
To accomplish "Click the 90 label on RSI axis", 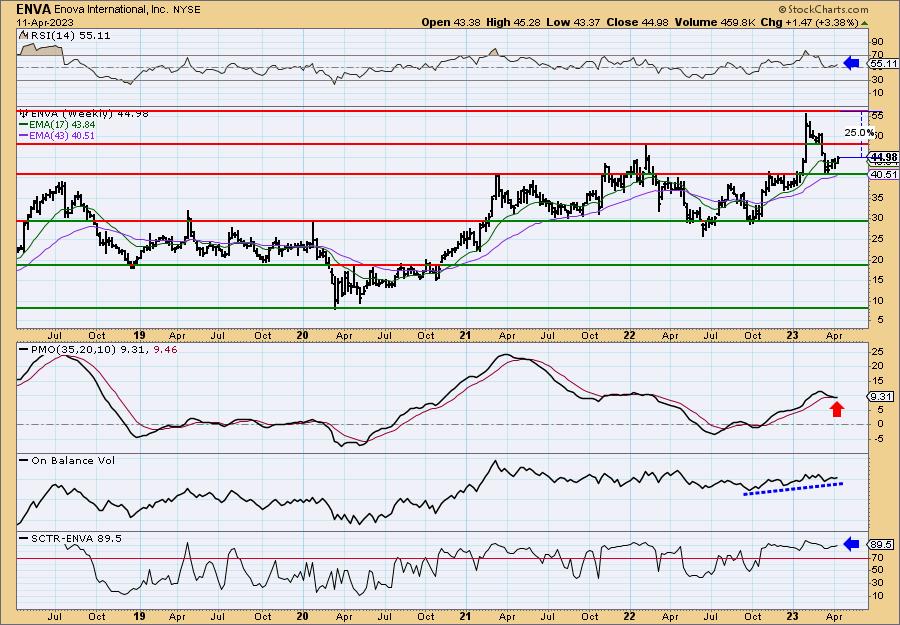I will 876,41.
